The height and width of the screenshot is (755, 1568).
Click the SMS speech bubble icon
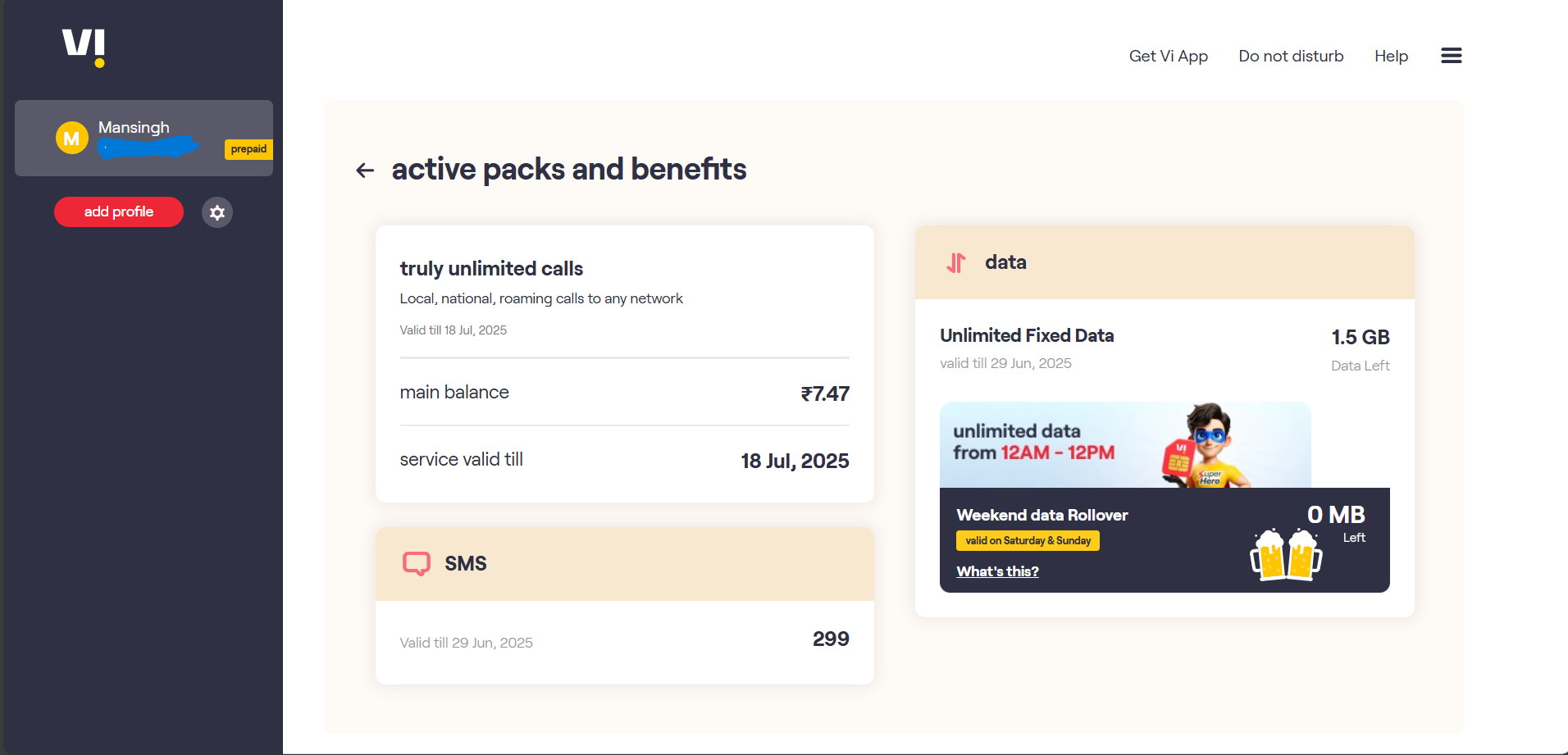pyautogui.click(x=417, y=563)
